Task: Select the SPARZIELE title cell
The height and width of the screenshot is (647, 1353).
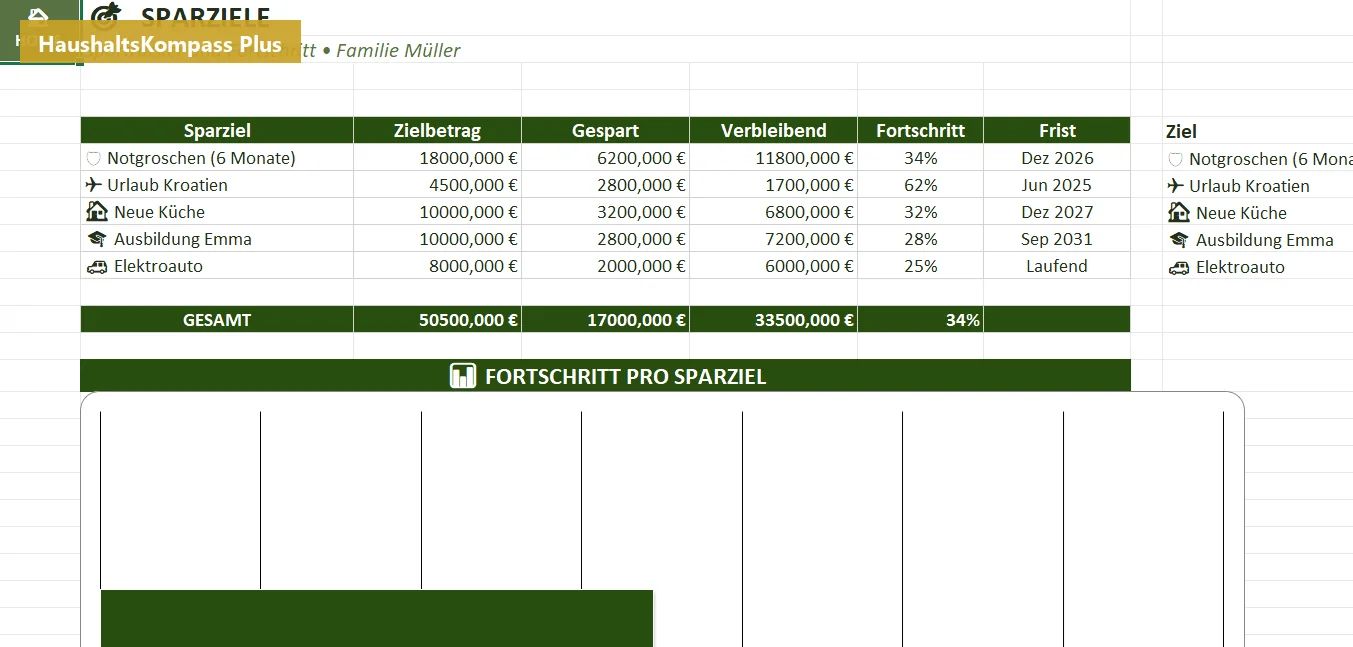Action: (205, 16)
